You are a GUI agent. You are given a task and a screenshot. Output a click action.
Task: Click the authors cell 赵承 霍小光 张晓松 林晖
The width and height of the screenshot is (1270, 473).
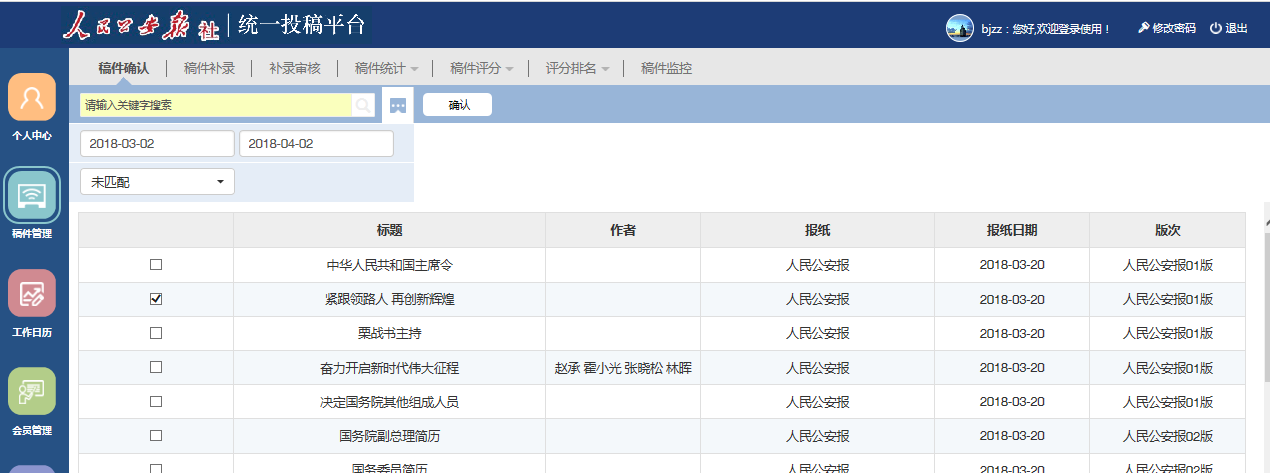click(623, 368)
